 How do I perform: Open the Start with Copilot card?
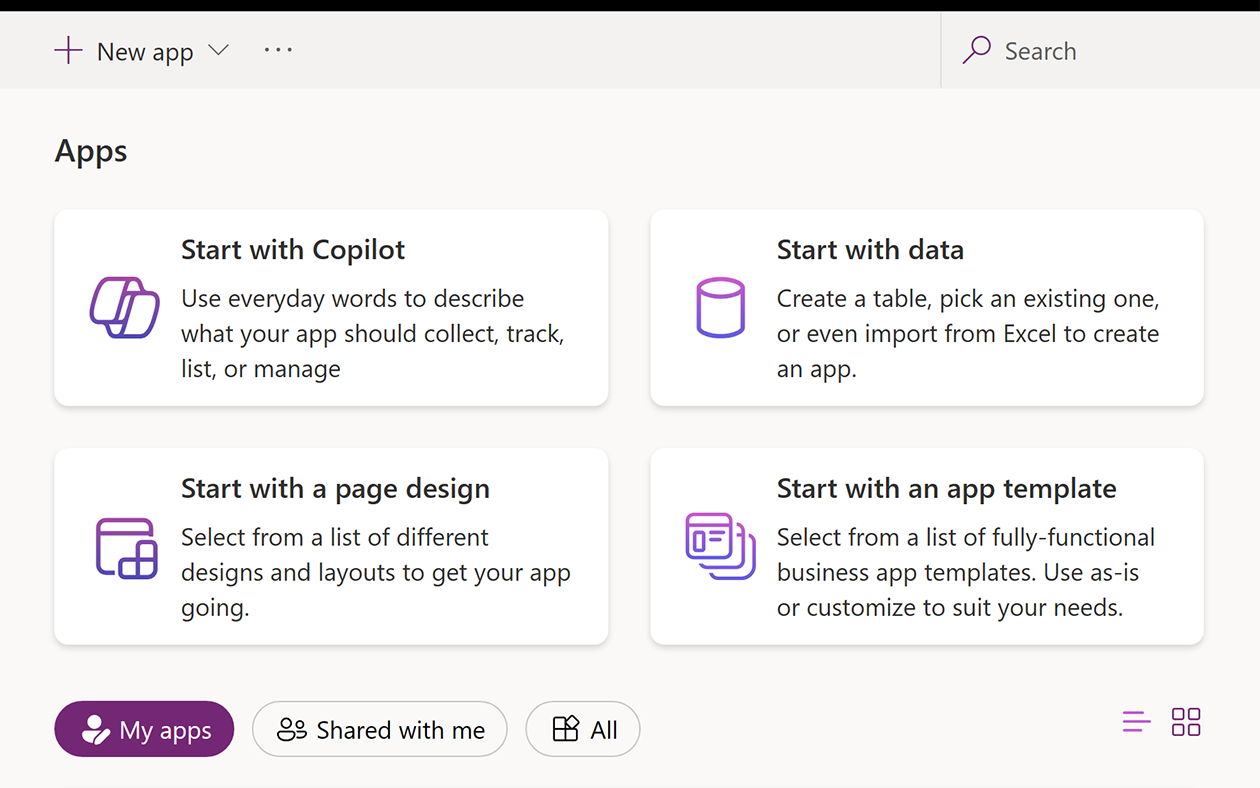[331, 308]
